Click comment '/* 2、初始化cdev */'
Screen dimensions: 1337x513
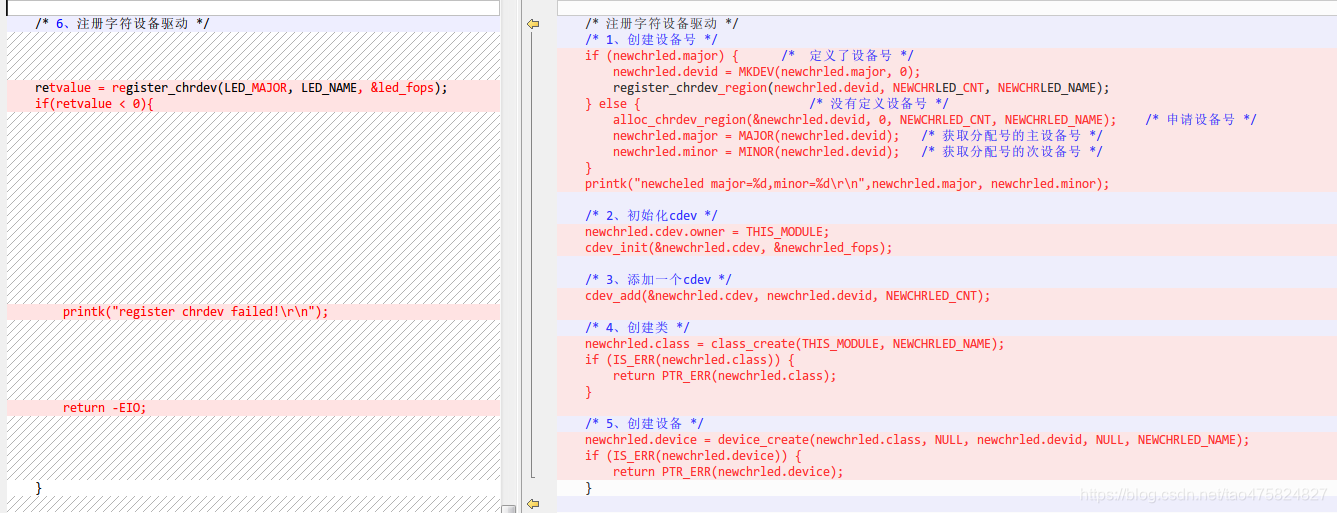(x=651, y=216)
